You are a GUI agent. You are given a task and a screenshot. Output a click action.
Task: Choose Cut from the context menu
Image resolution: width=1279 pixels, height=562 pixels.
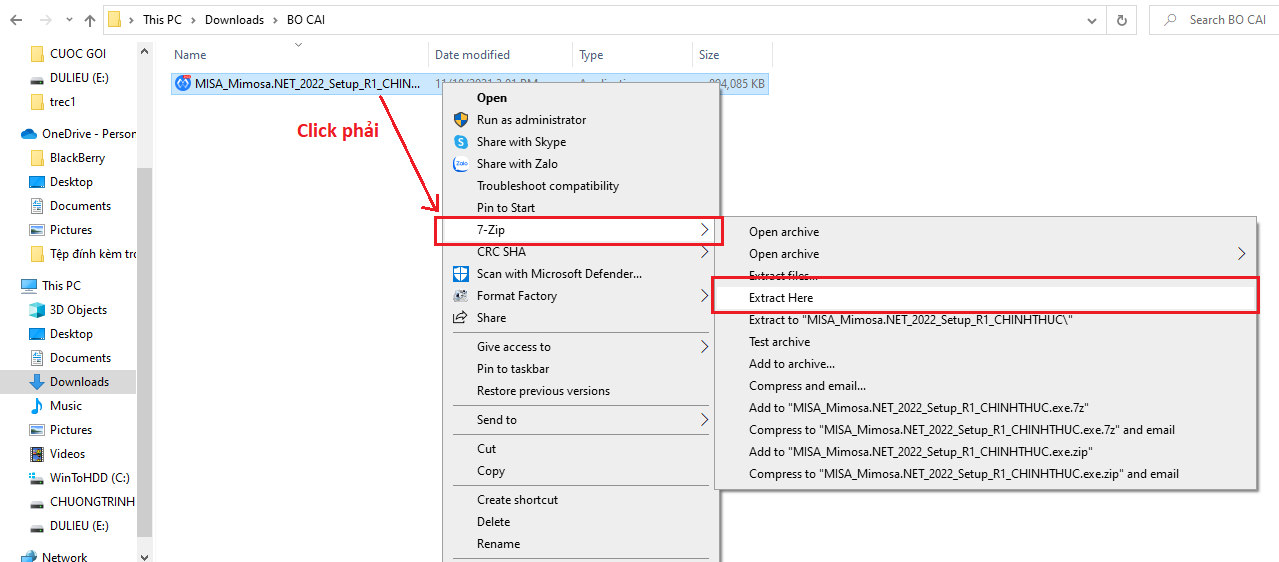click(x=486, y=449)
